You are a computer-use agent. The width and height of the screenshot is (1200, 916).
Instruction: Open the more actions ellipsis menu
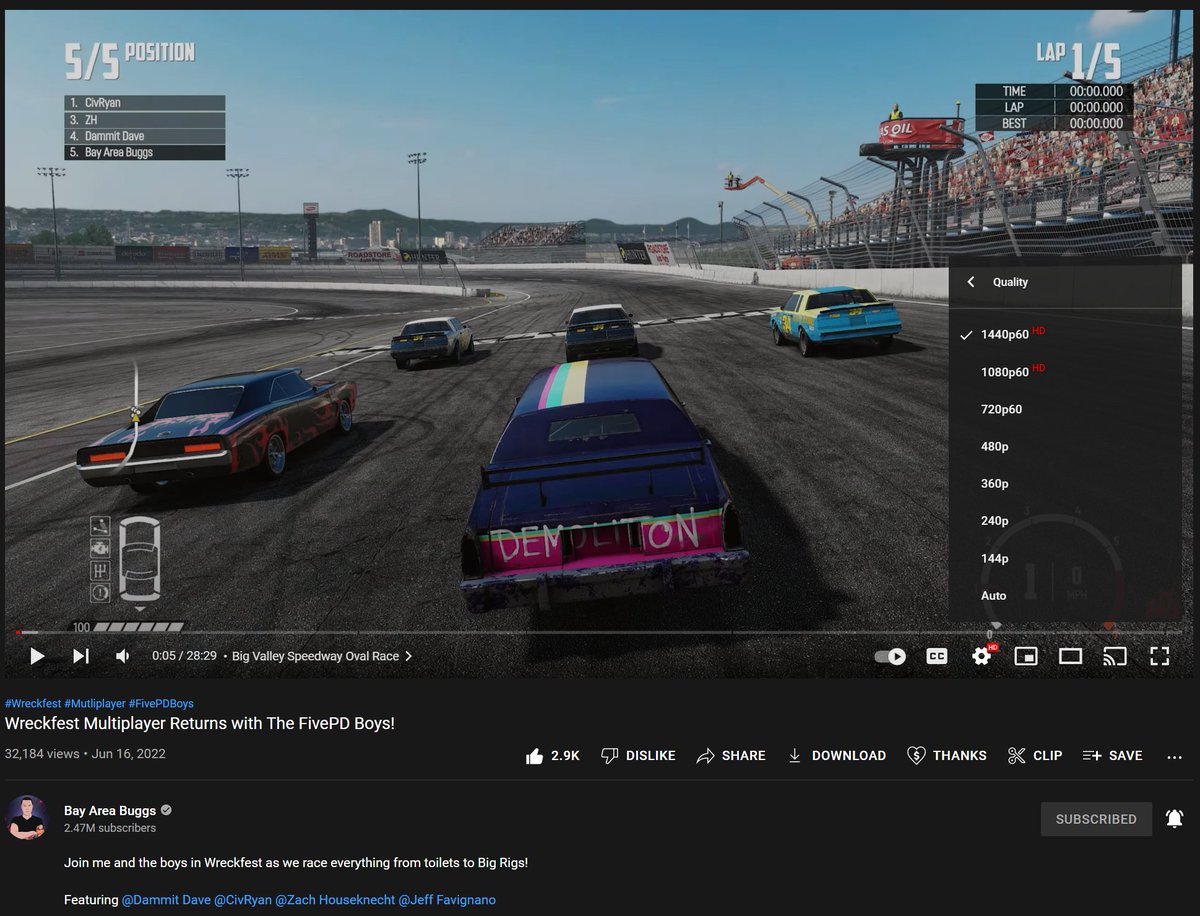pos(1174,756)
